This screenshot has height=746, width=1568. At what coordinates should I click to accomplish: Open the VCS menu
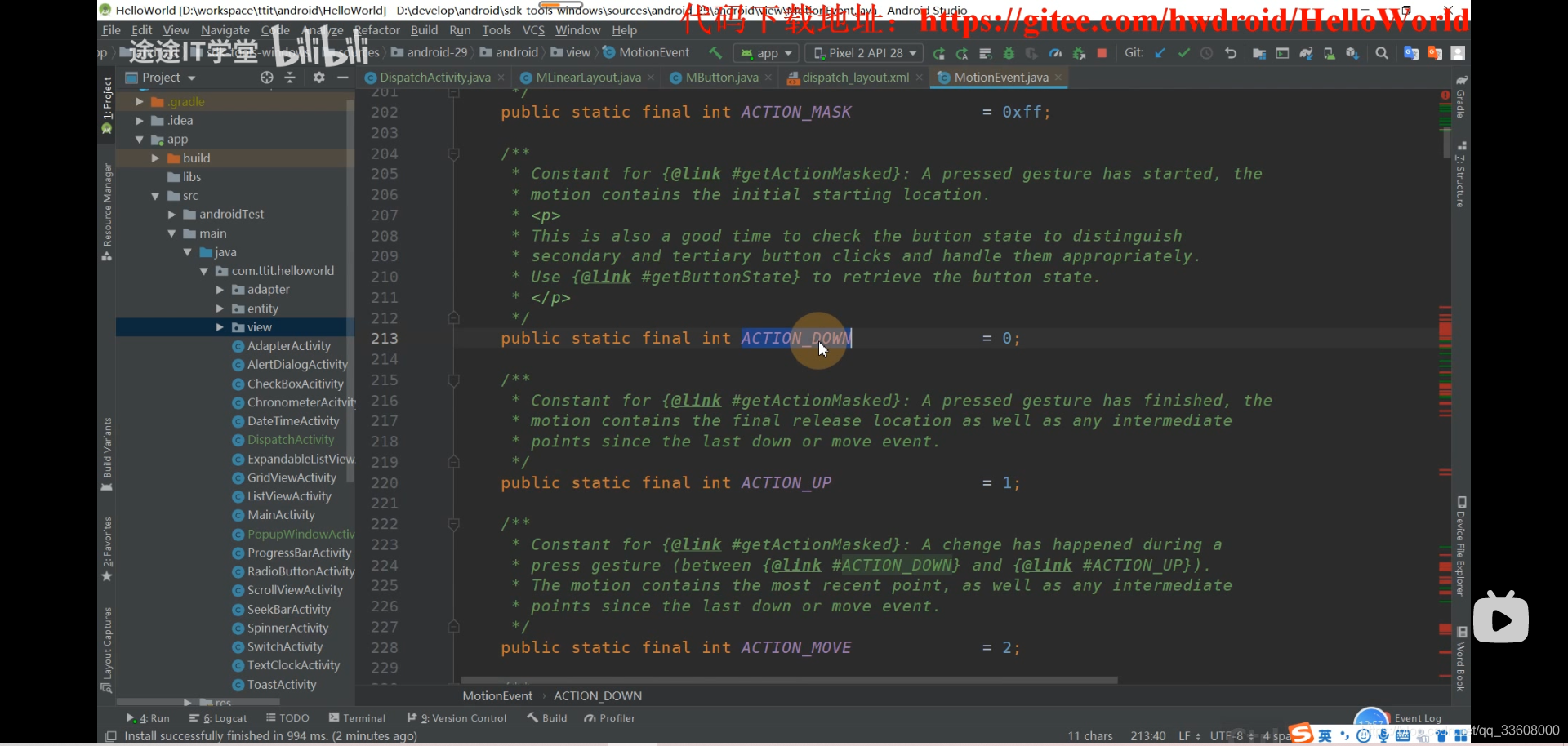coord(533,30)
